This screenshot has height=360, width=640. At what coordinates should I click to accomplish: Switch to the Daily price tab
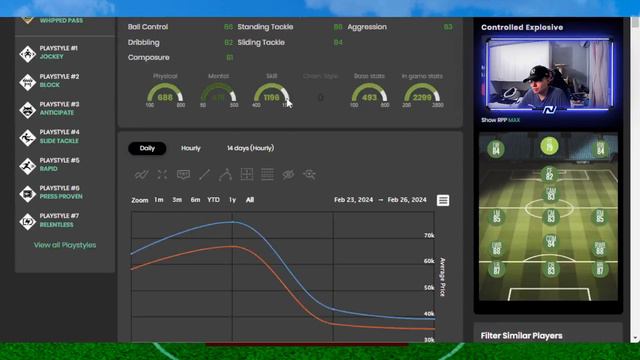coord(147,148)
